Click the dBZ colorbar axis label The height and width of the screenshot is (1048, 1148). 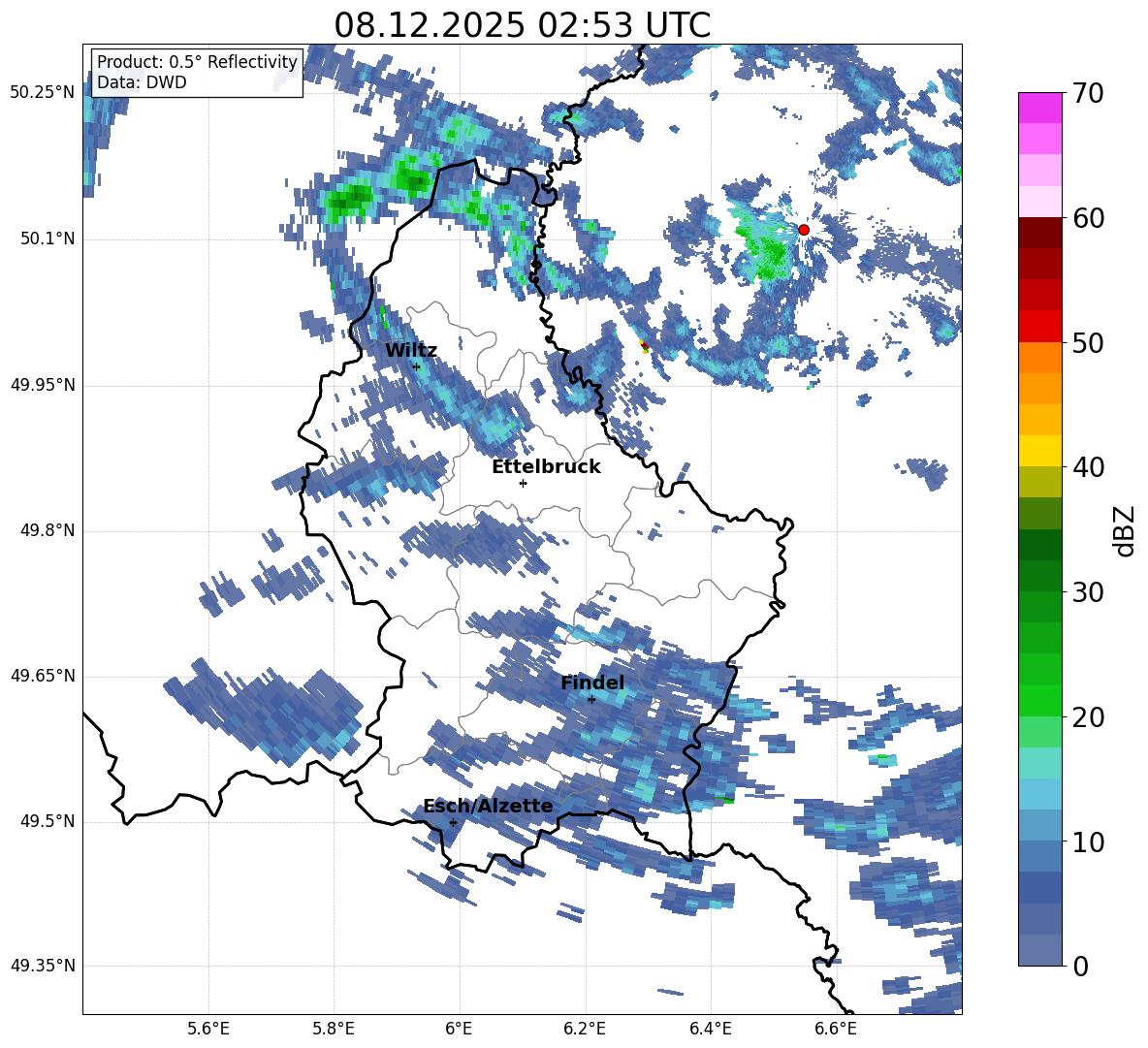coord(1124,531)
